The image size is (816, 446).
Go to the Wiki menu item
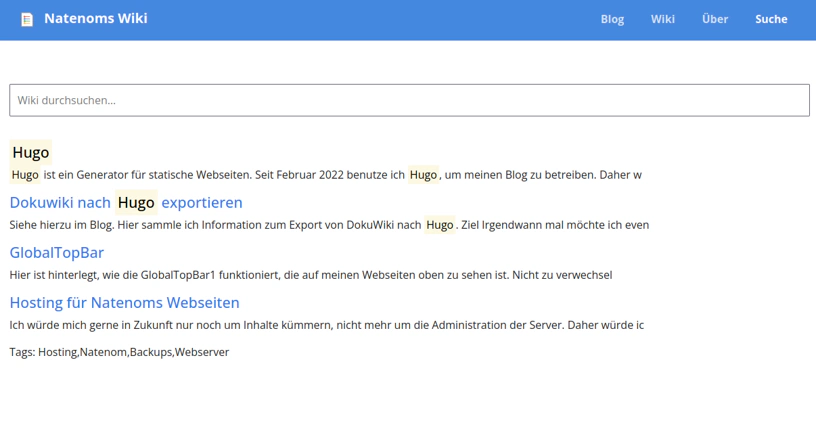click(662, 19)
